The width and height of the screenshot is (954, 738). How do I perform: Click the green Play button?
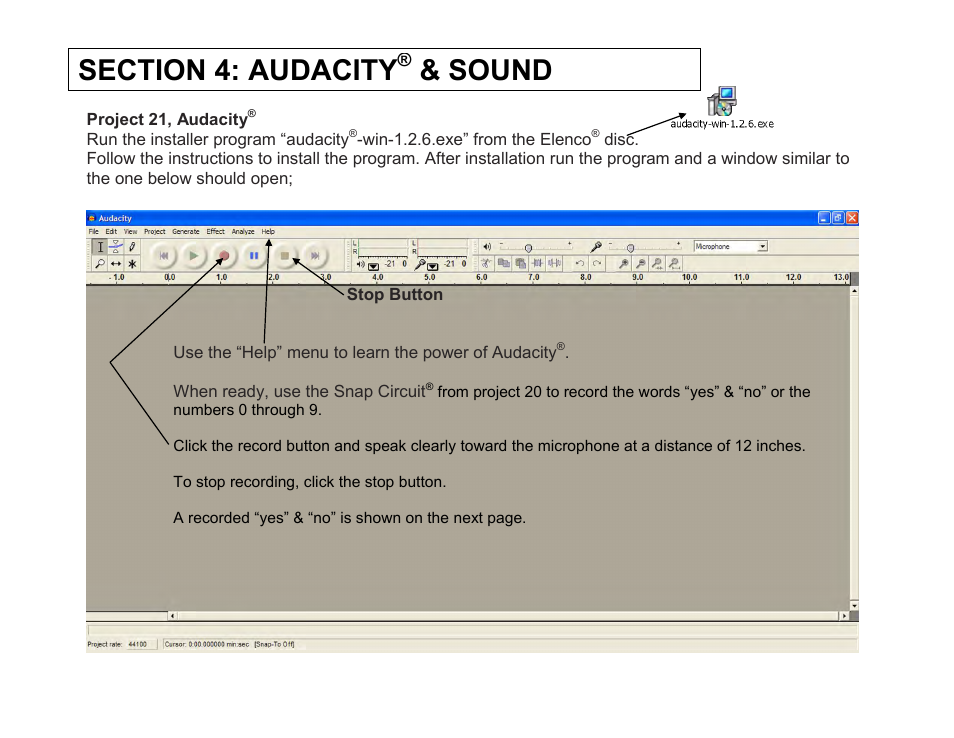click(x=193, y=256)
